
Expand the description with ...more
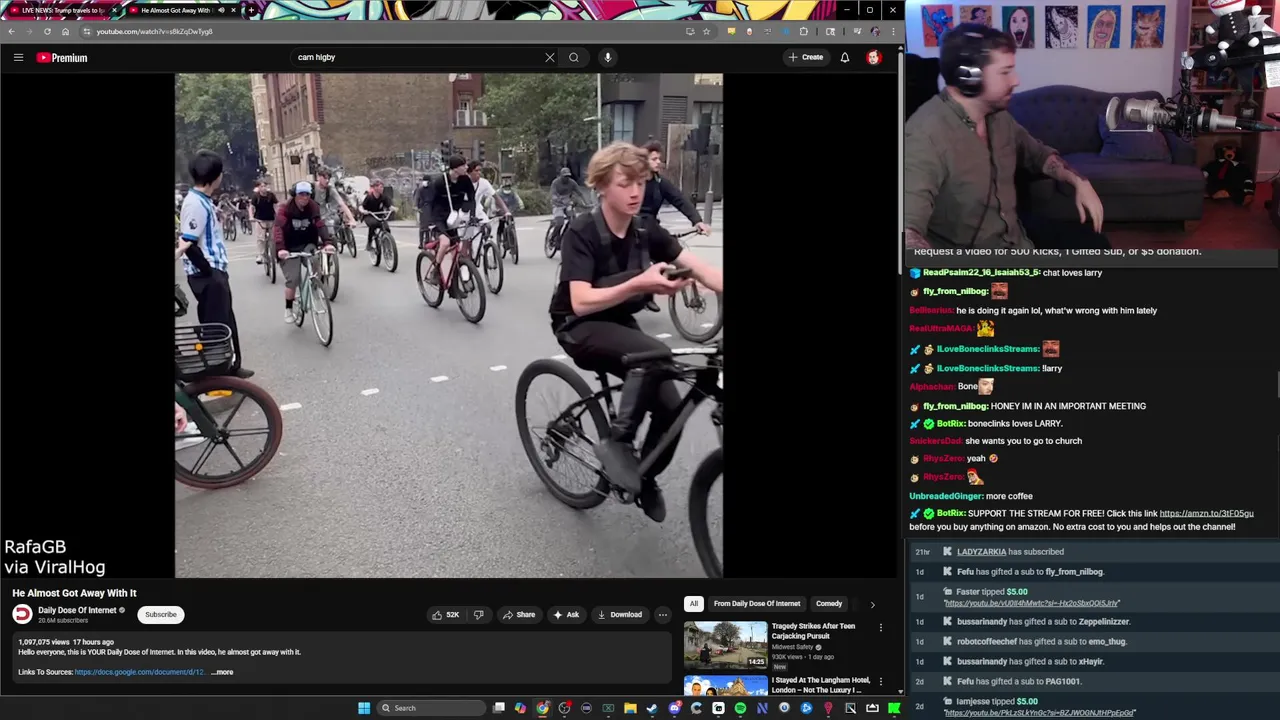coord(222,672)
